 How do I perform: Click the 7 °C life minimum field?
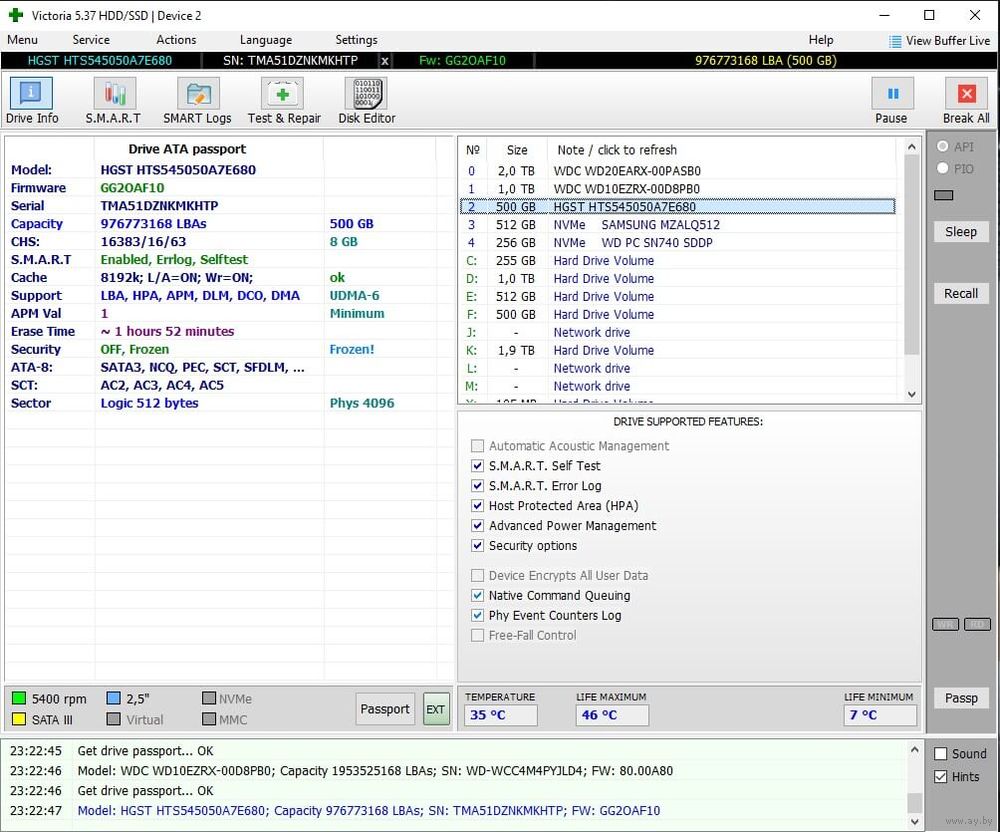tap(880, 715)
